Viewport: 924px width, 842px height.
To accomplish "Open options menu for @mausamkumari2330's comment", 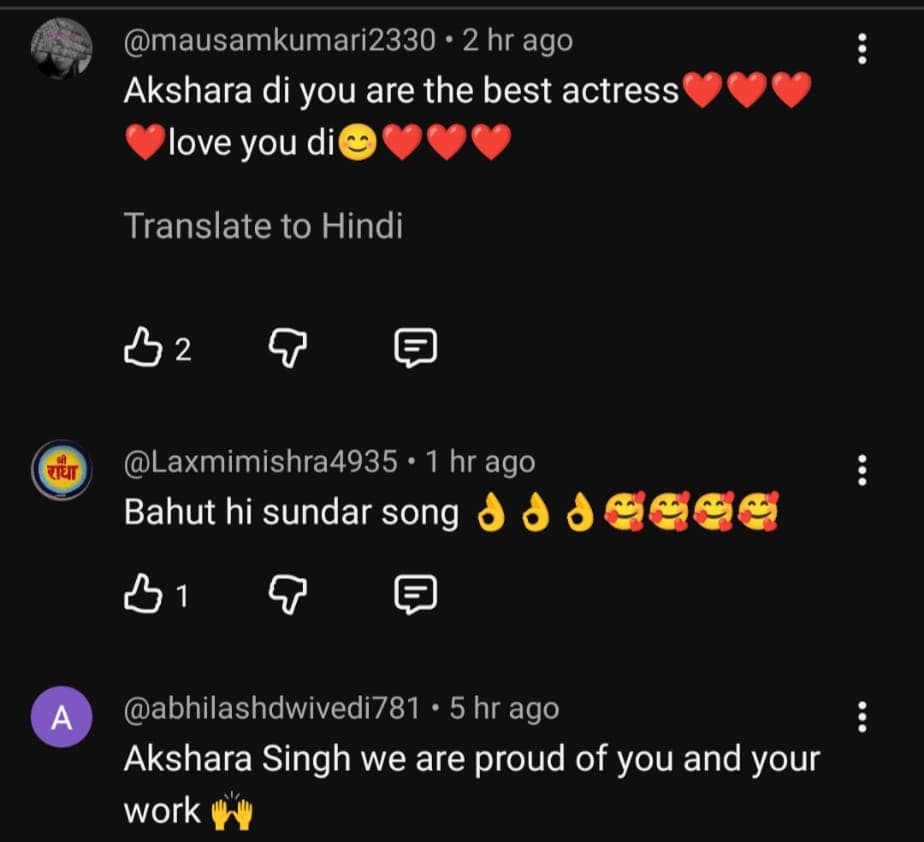I will point(863,47).
